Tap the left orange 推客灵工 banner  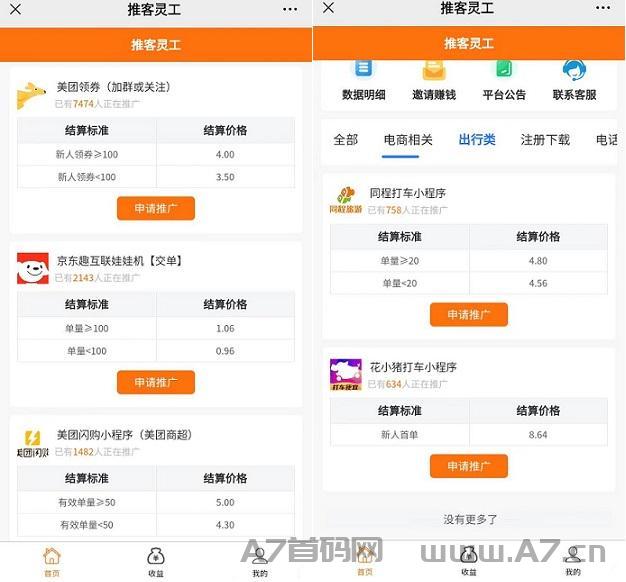(x=156, y=45)
